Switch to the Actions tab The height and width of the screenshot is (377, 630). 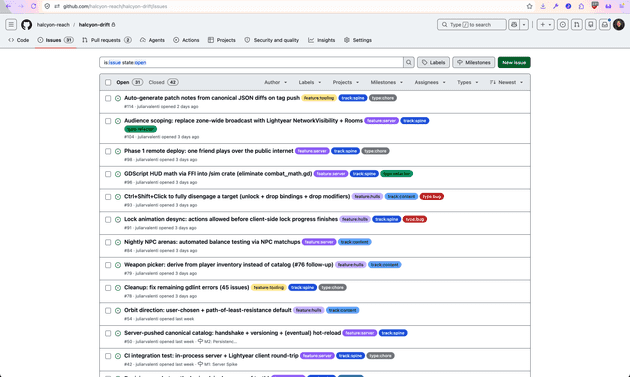186,40
